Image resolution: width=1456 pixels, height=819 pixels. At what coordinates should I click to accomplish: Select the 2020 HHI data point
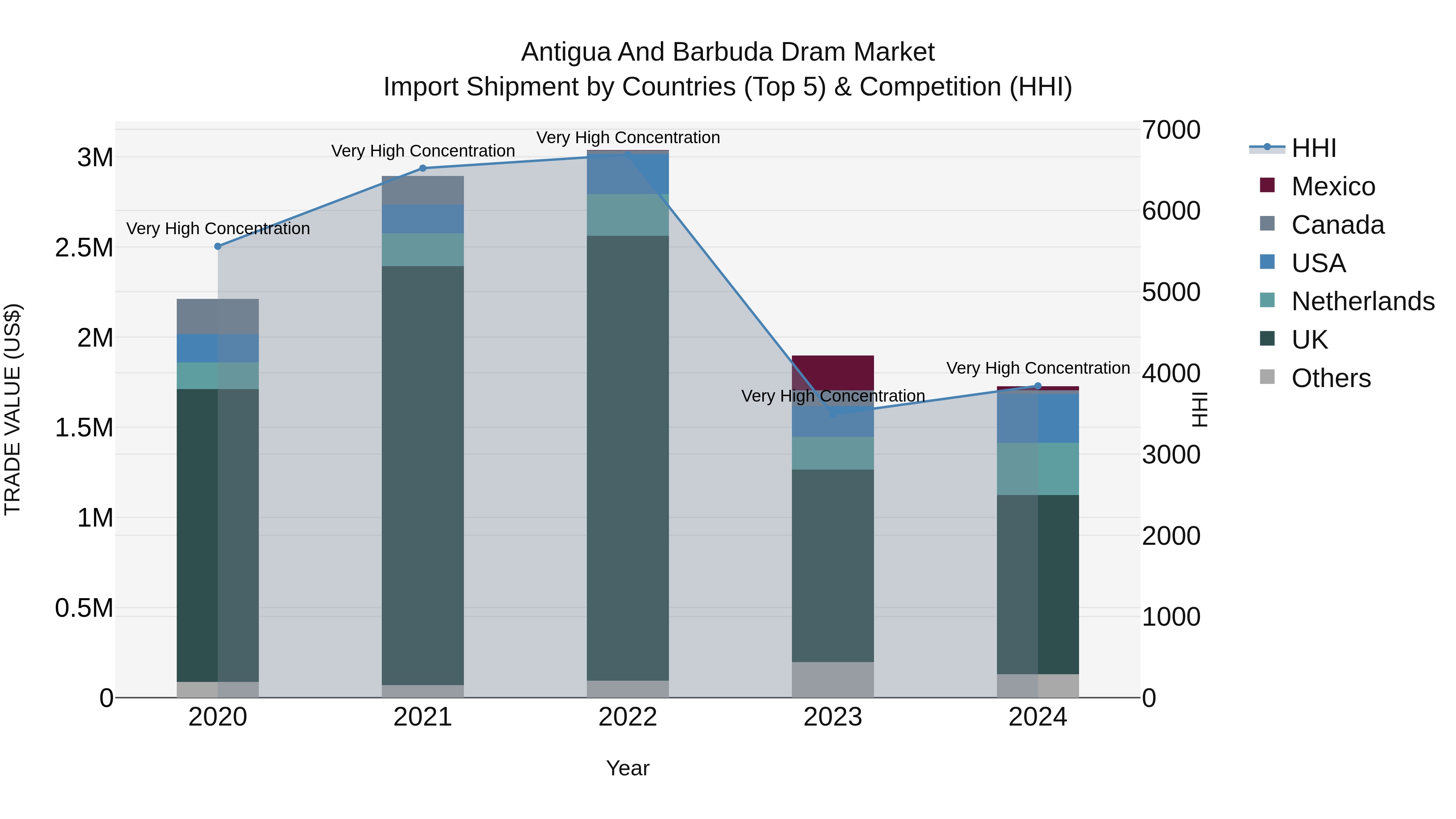[x=218, y=246]
